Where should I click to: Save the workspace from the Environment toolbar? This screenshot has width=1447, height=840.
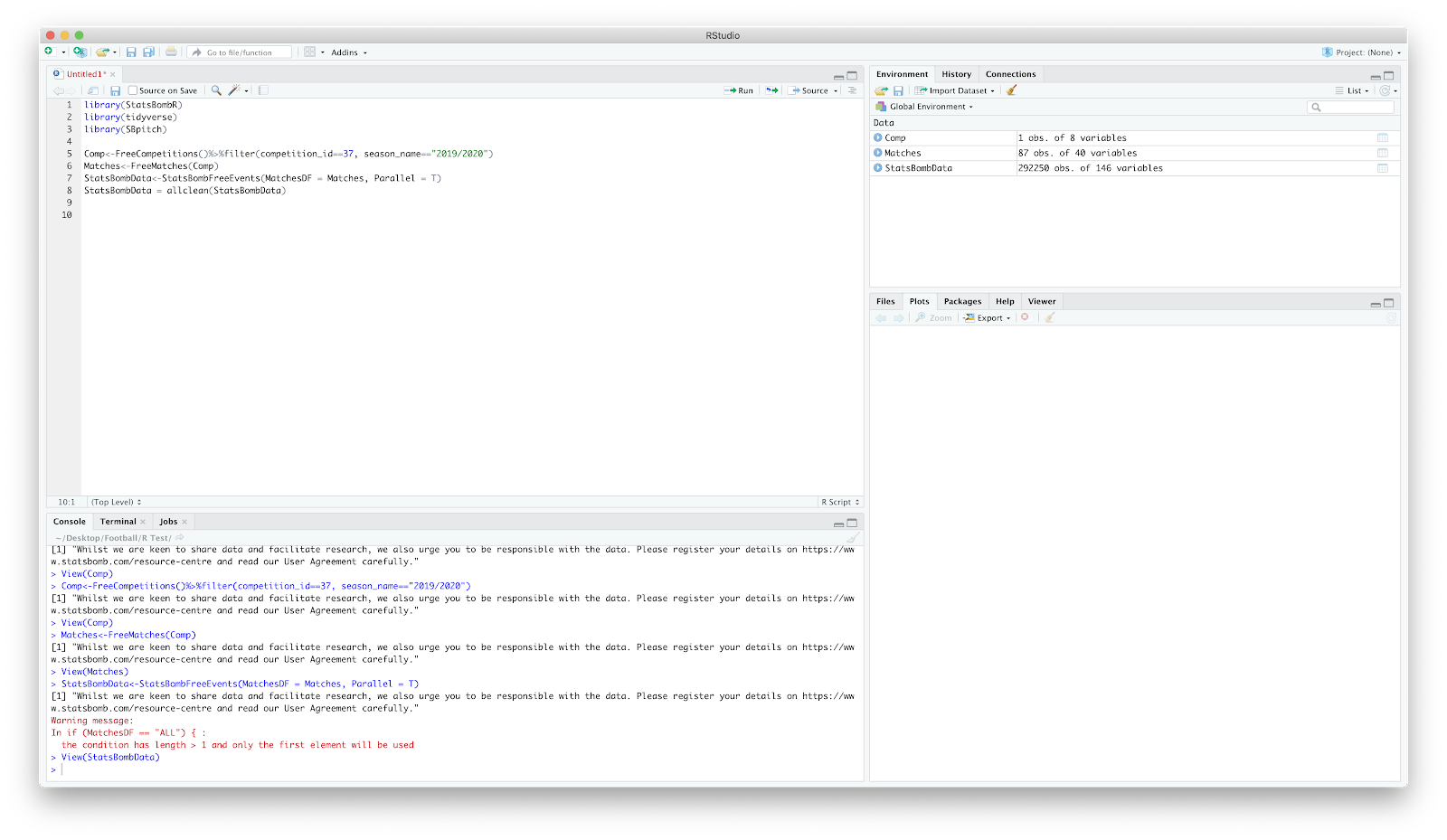[x=898, y=90]
